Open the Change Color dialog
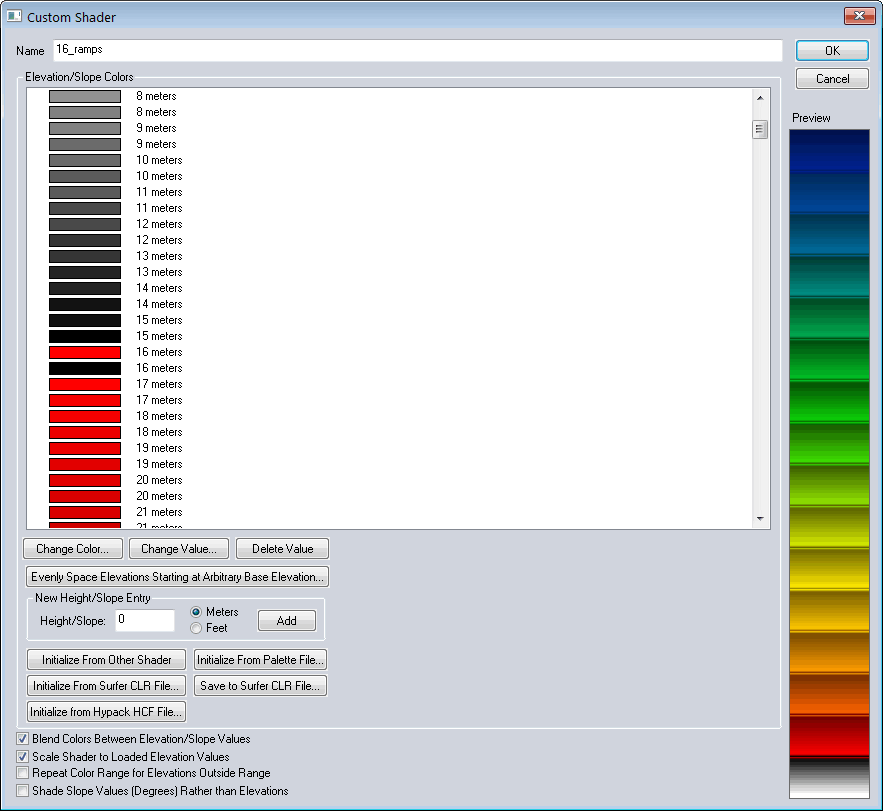The height and width of the screenshot is (811, 883). pos(73,549)
